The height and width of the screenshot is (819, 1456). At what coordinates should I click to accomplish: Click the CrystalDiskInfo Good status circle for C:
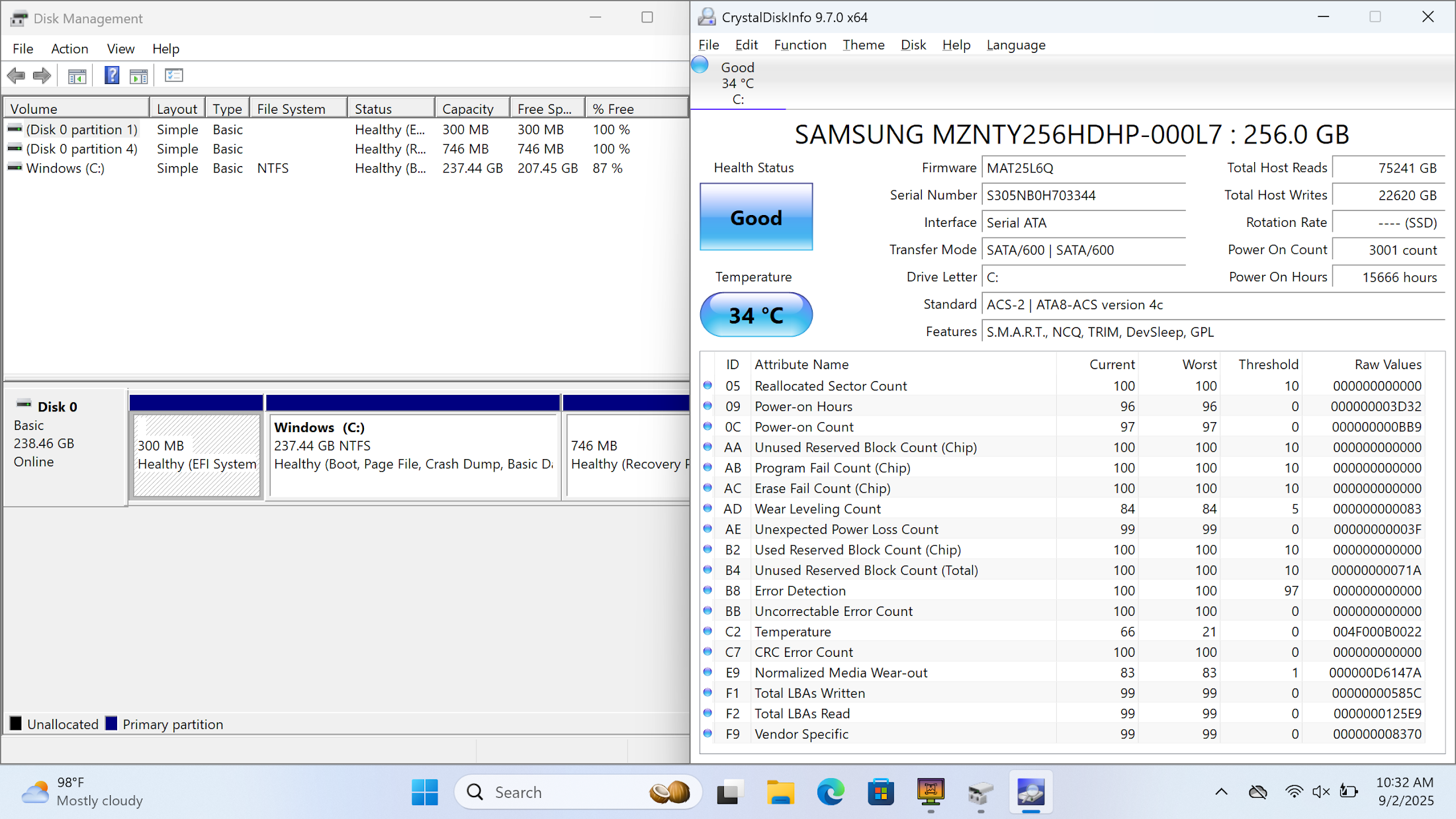click(x=700, y=65)
